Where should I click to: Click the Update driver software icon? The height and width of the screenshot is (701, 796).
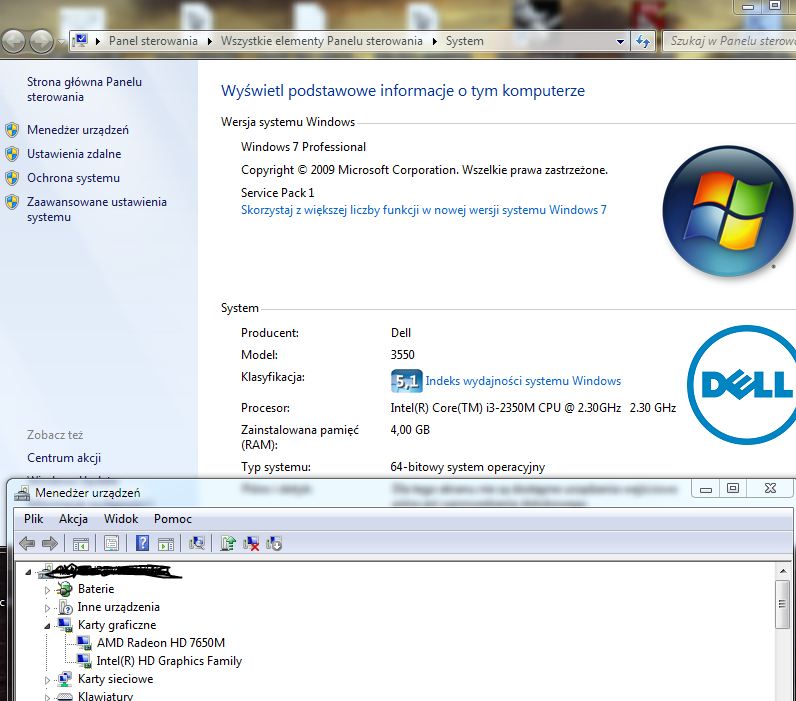tap(228, 544)
